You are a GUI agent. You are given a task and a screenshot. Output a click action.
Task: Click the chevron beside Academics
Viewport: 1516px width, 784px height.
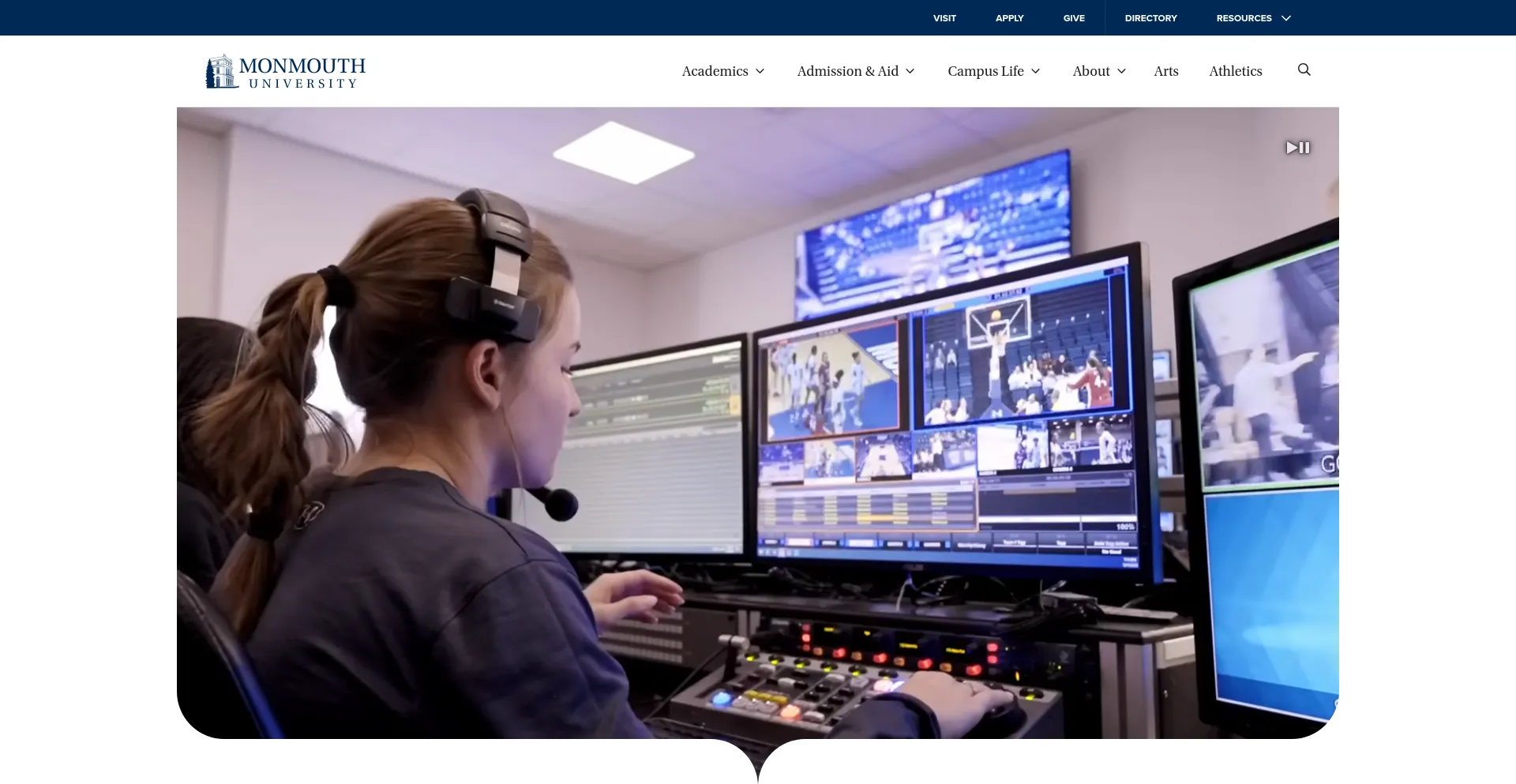[x=760, y=71]
